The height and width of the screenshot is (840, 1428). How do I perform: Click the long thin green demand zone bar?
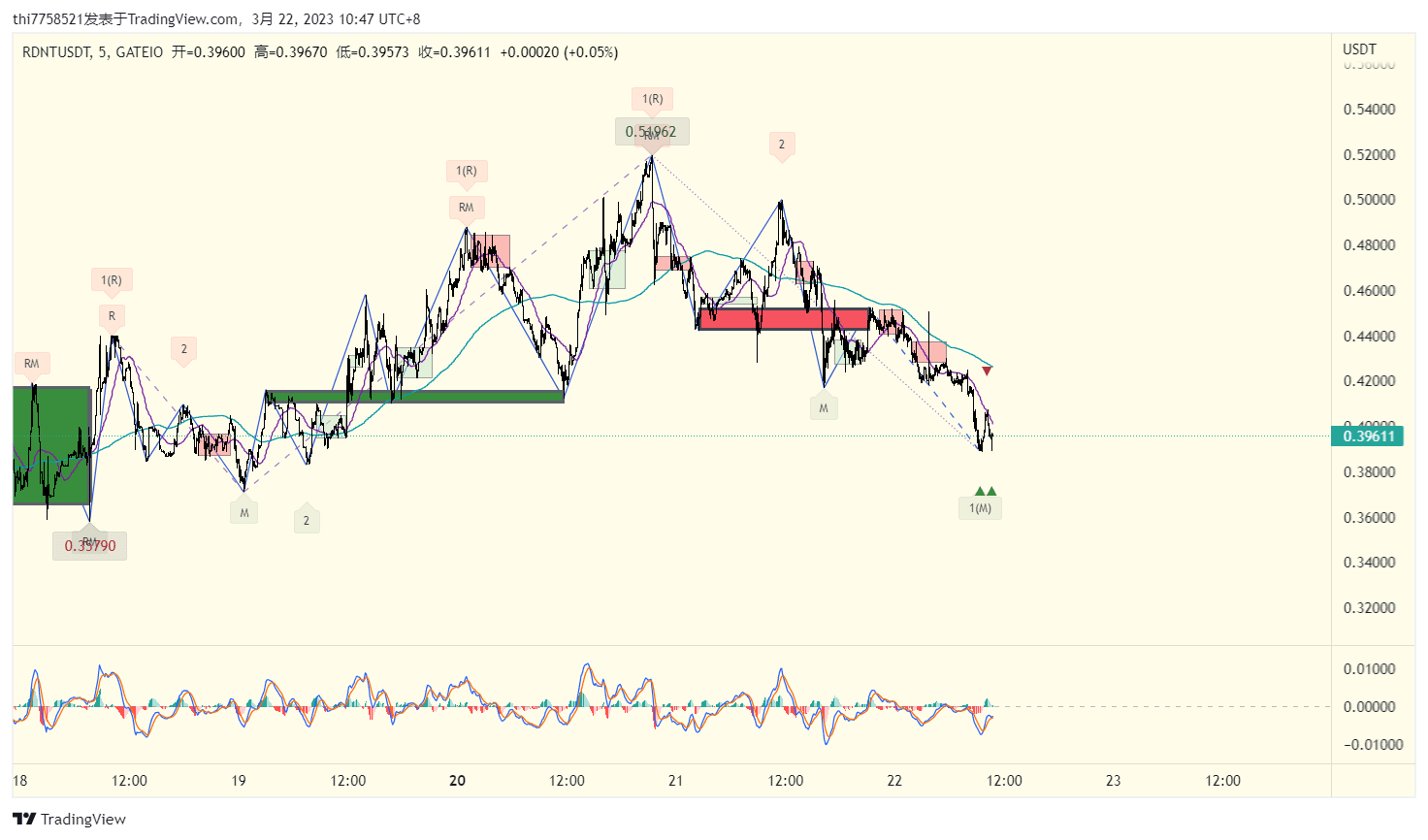tap(414, 396)
